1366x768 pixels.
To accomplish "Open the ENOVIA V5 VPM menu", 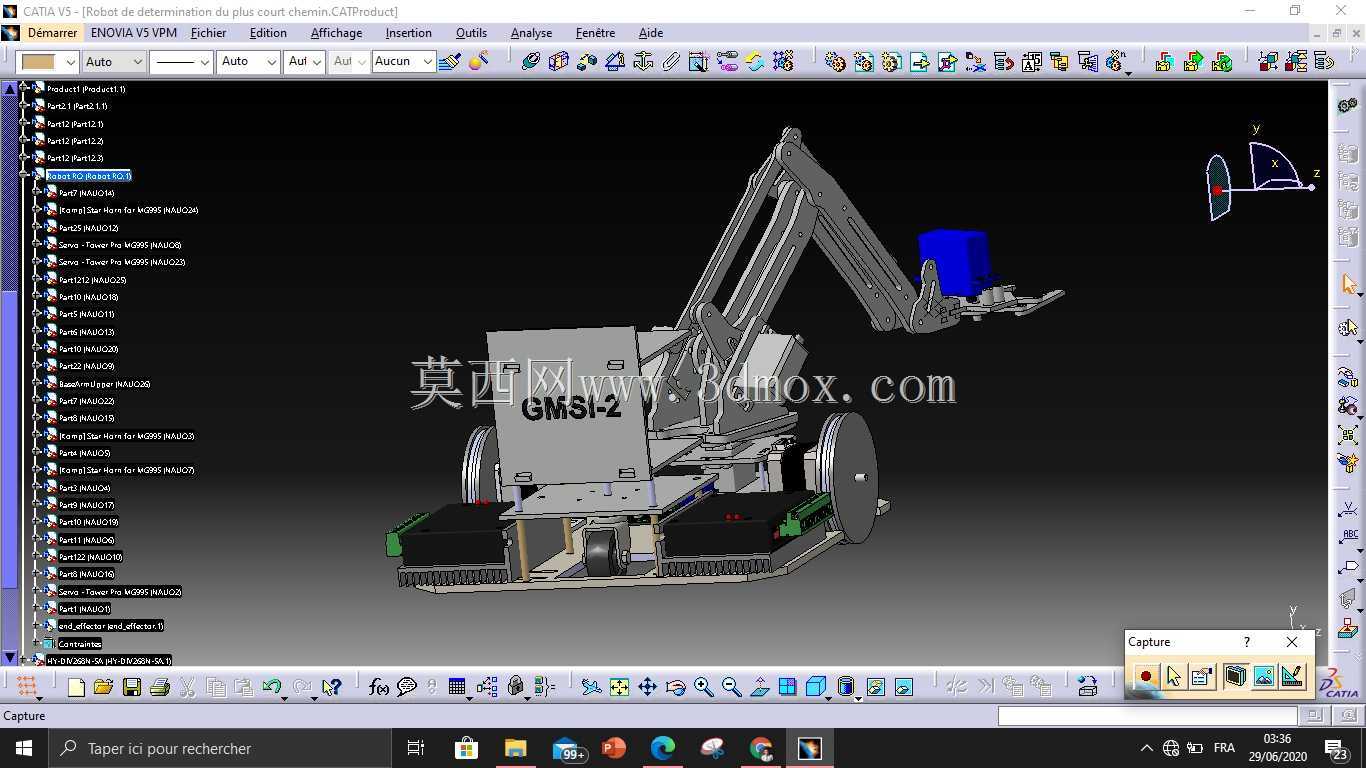I will click(x=133, y=33).
